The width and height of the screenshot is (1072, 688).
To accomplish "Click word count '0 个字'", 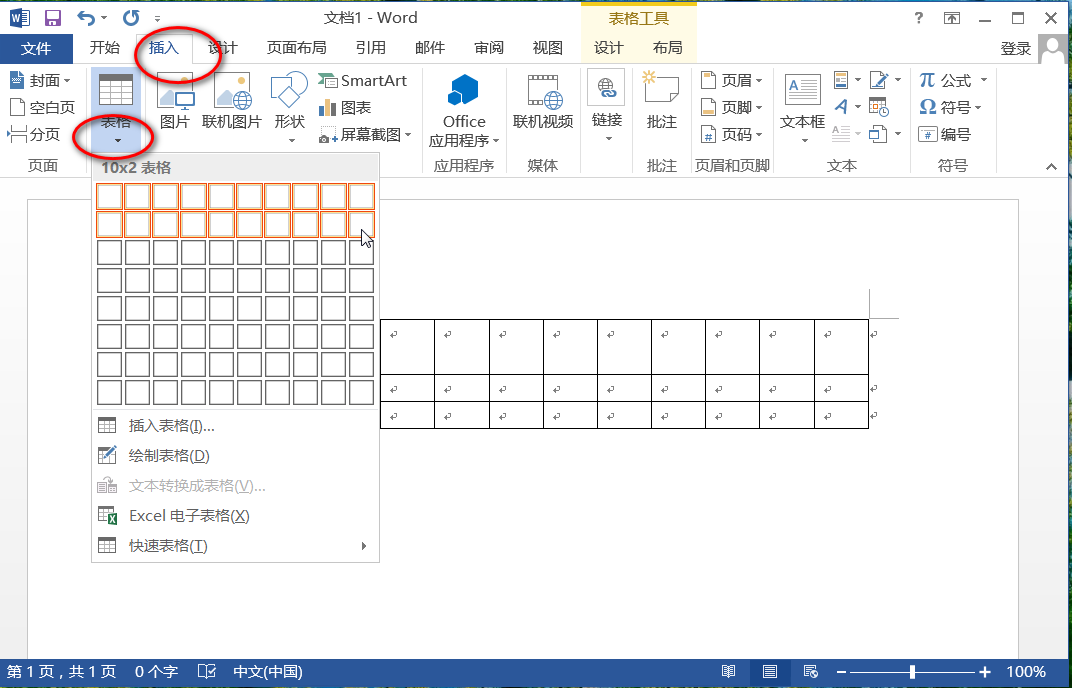I will pyautogui.click(x=157, y=672).
